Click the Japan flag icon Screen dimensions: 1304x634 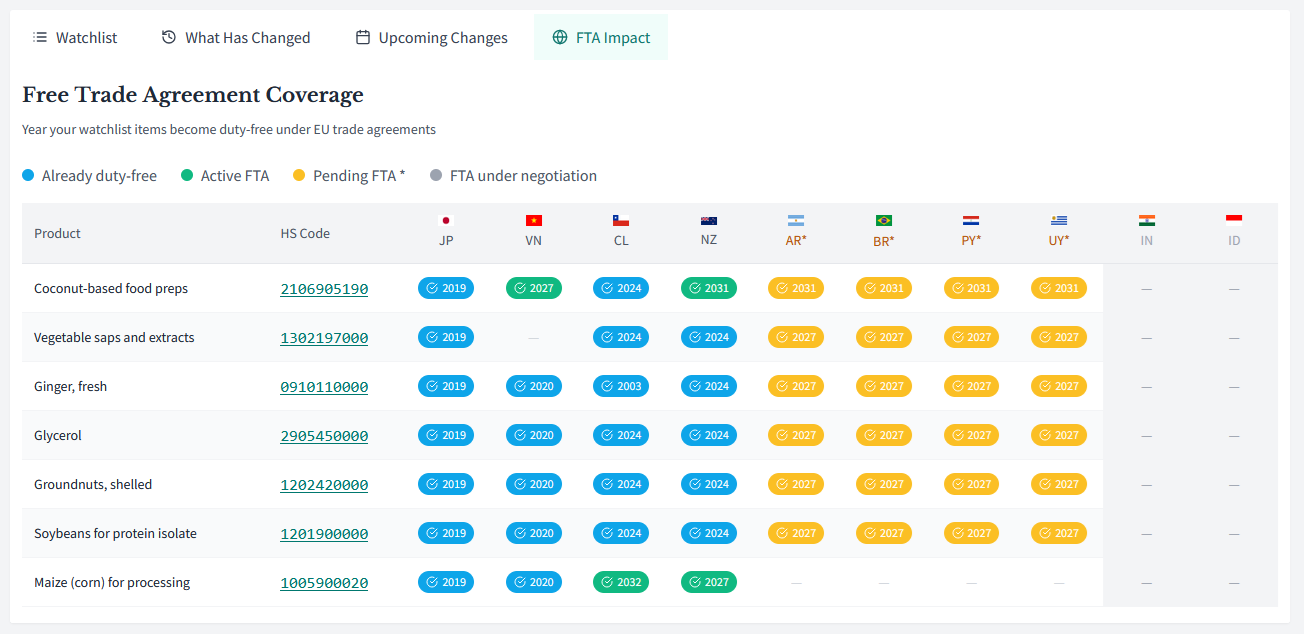click(446, 221)
